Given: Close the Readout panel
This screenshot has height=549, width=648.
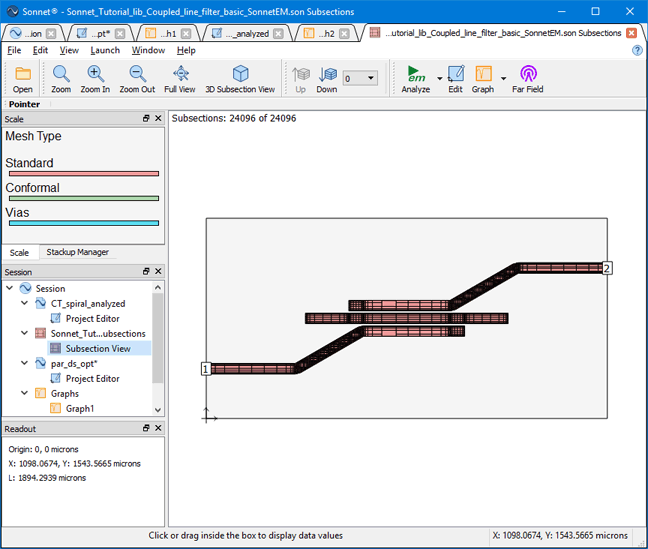Looking at the screenshot, I should point(158,428).
